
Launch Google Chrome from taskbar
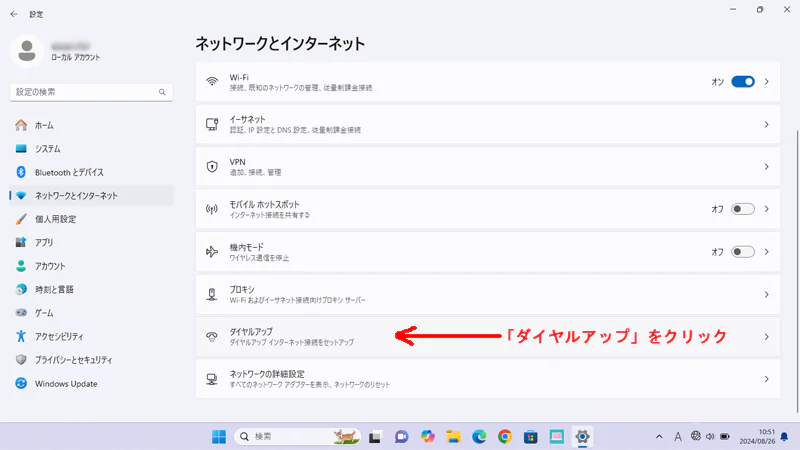point(505,437)
